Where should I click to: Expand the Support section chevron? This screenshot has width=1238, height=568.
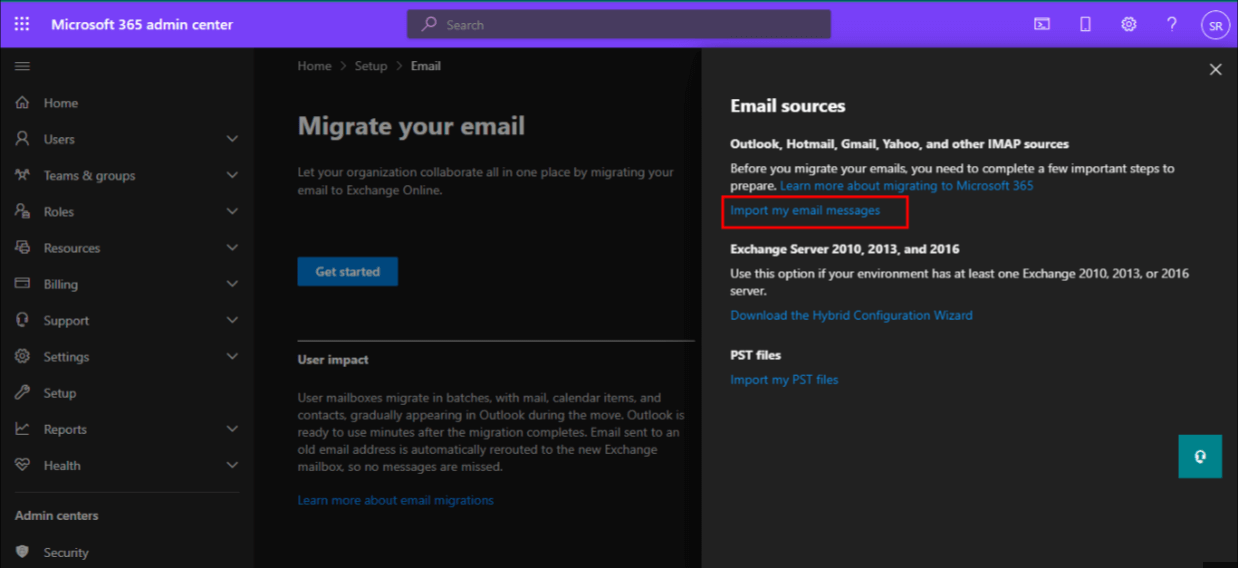[232, 320]
